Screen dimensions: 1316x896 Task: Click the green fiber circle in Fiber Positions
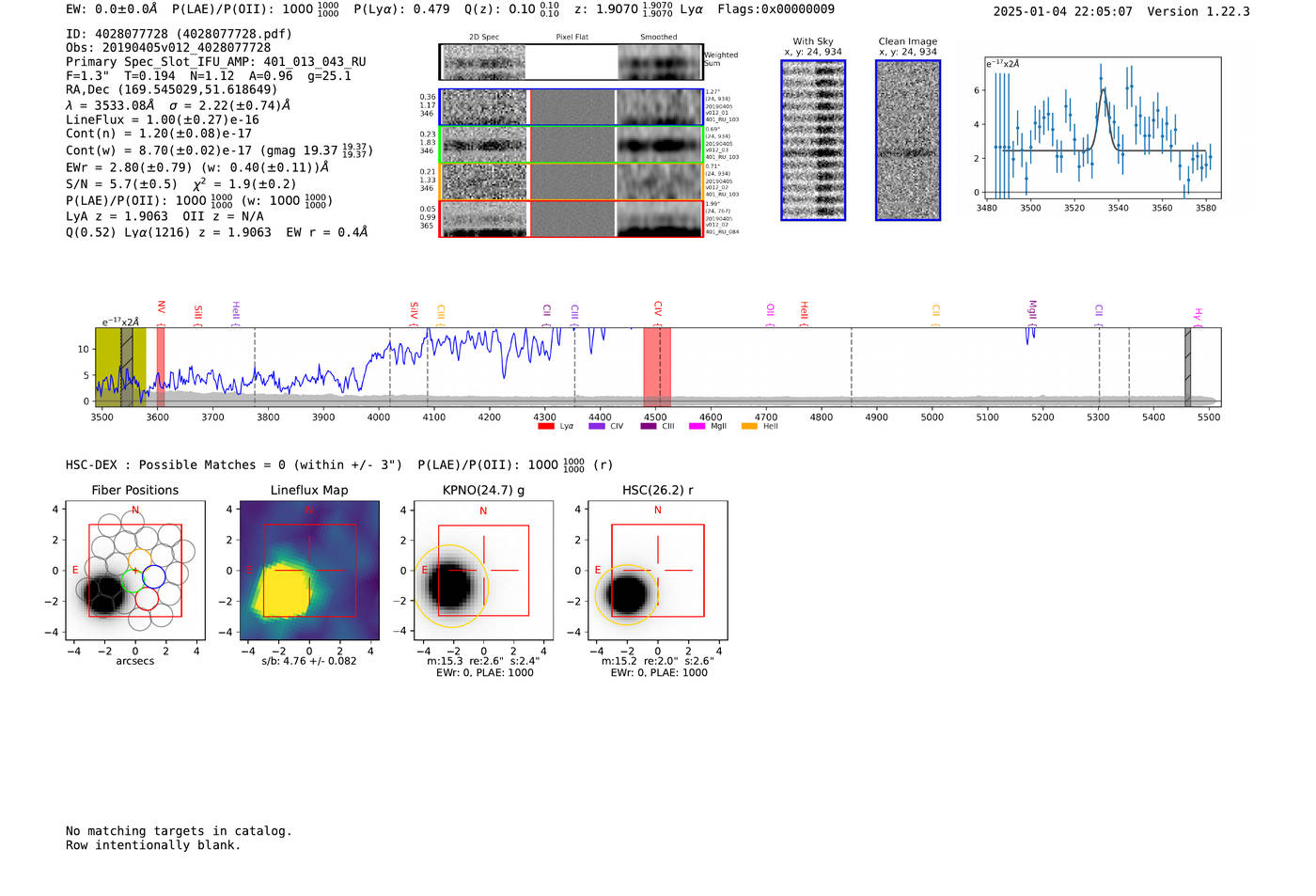[x=132, y=580]
